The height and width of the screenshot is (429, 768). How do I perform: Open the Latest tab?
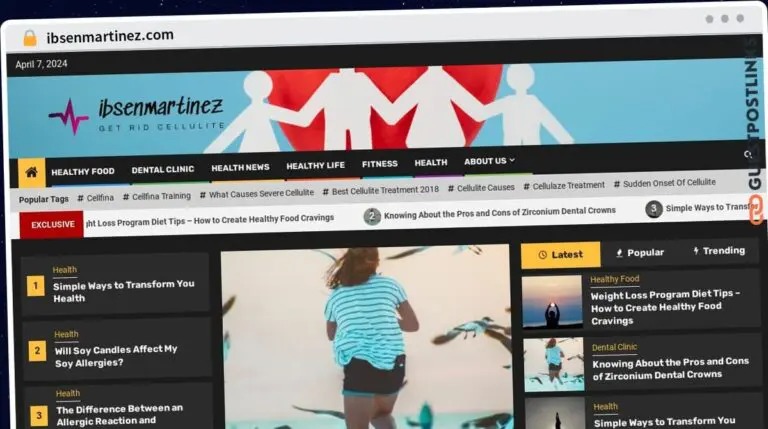(560, 254)
